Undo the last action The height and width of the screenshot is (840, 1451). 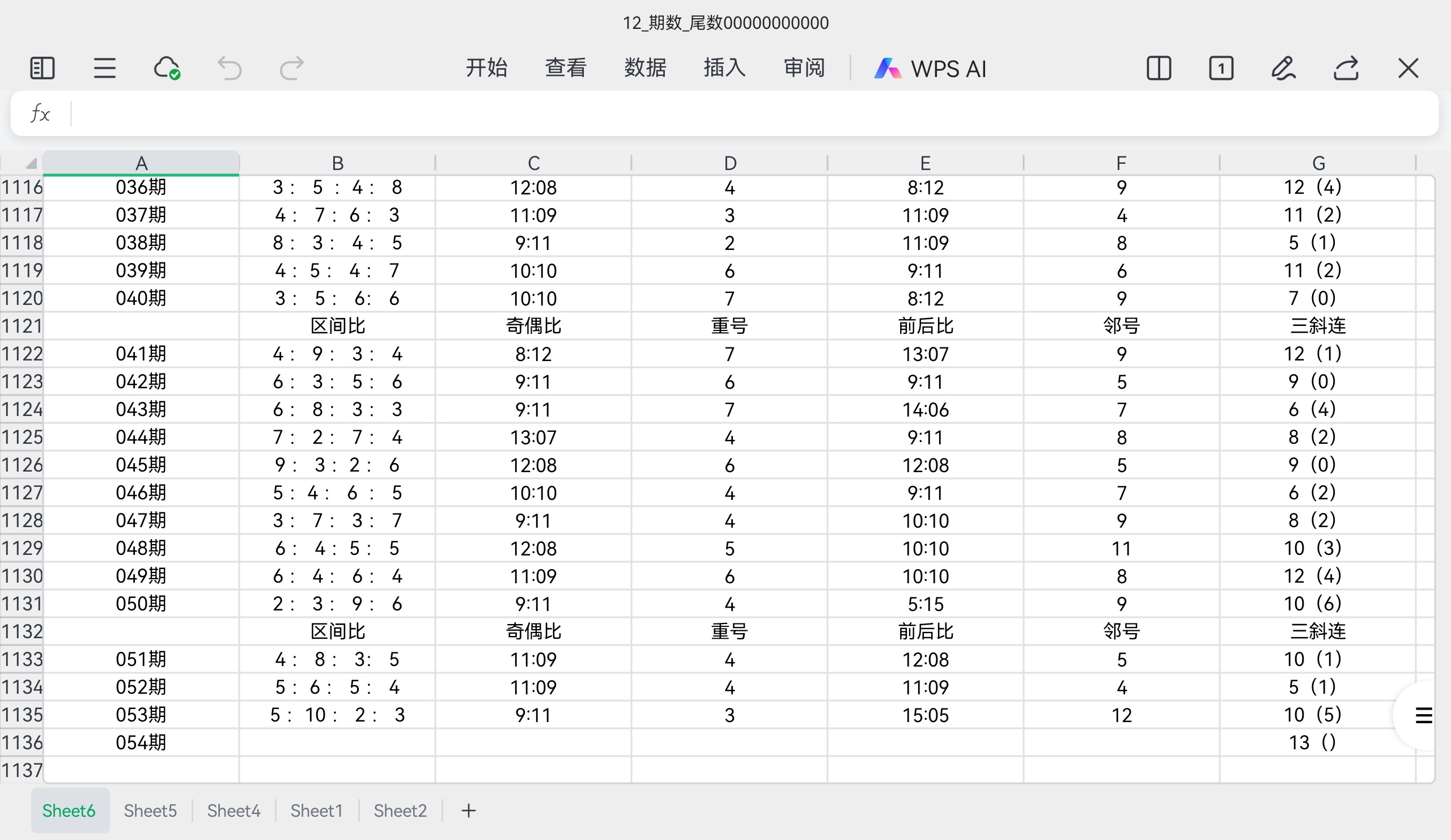[229, 68]
